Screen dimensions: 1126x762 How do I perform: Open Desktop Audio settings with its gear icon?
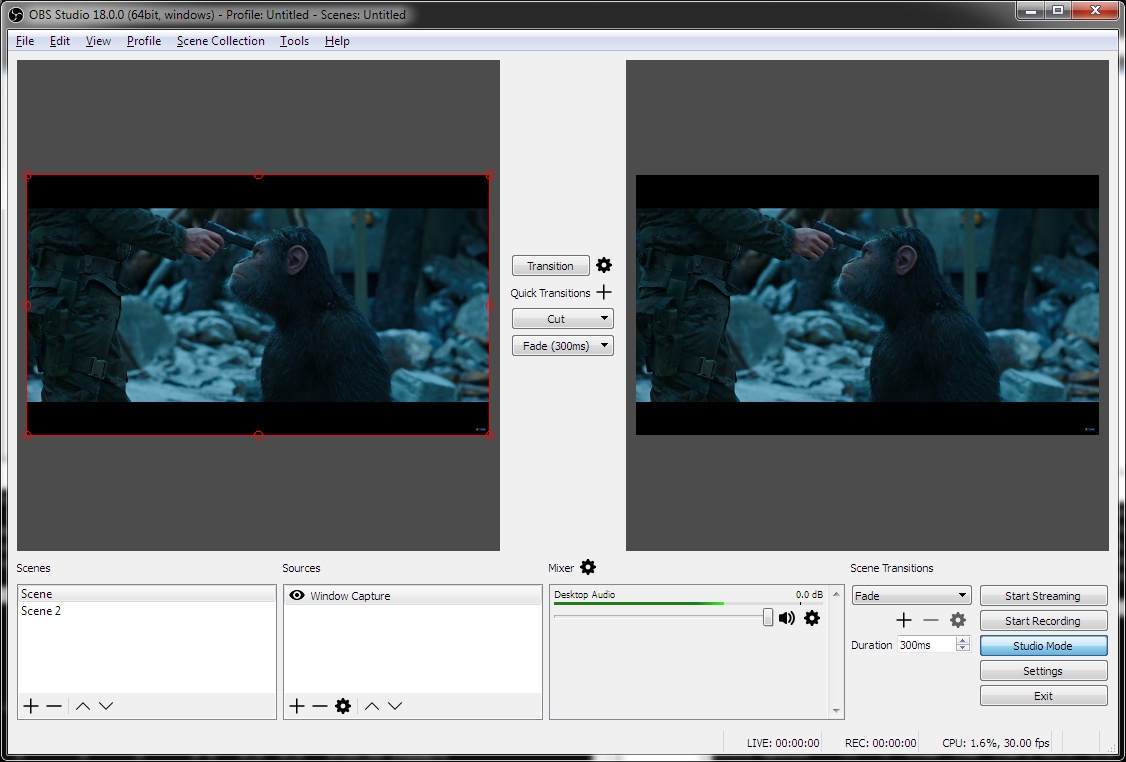click(x=811, y=618)
